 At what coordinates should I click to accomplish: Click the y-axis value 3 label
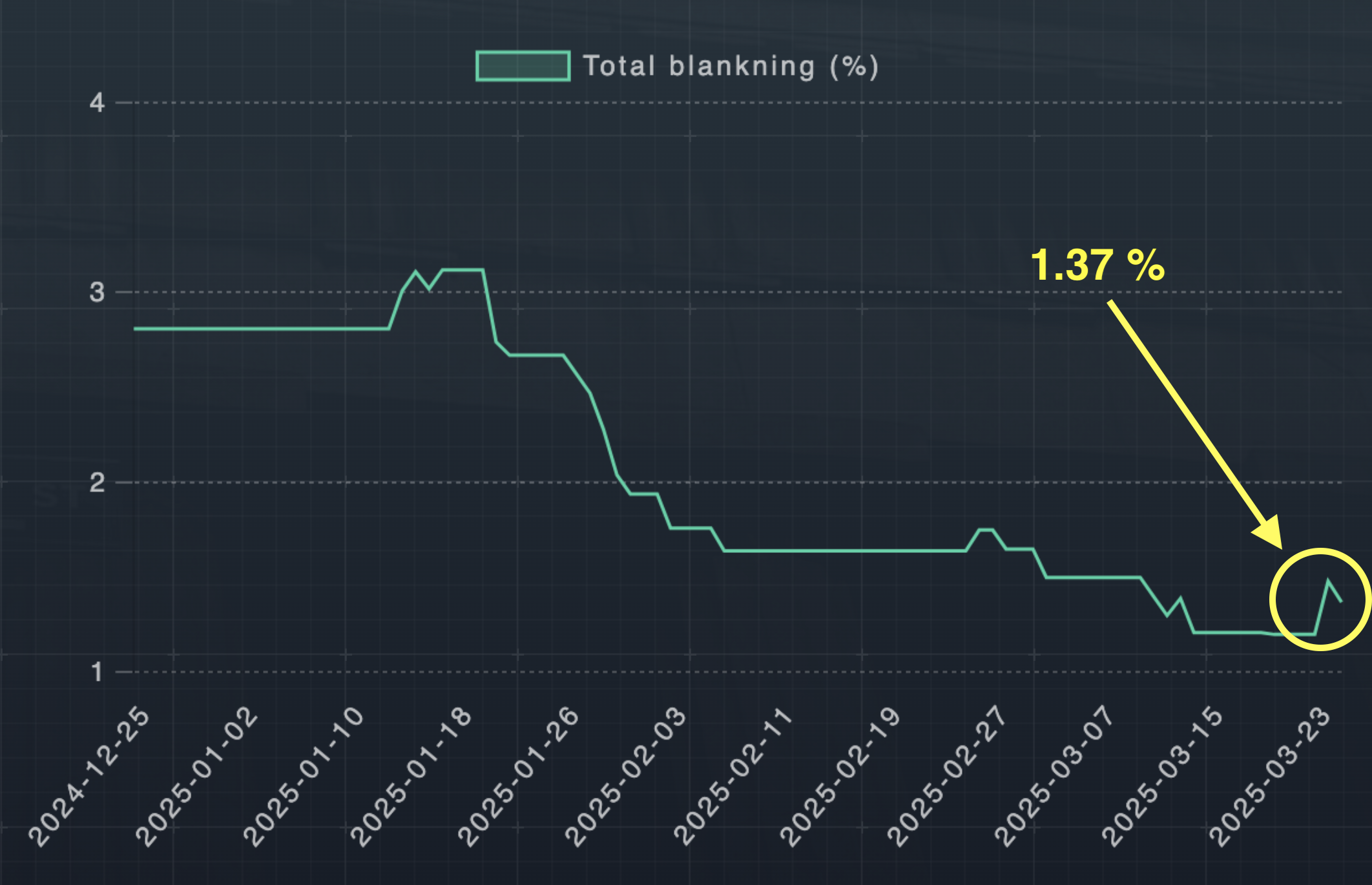pos(97,293)
